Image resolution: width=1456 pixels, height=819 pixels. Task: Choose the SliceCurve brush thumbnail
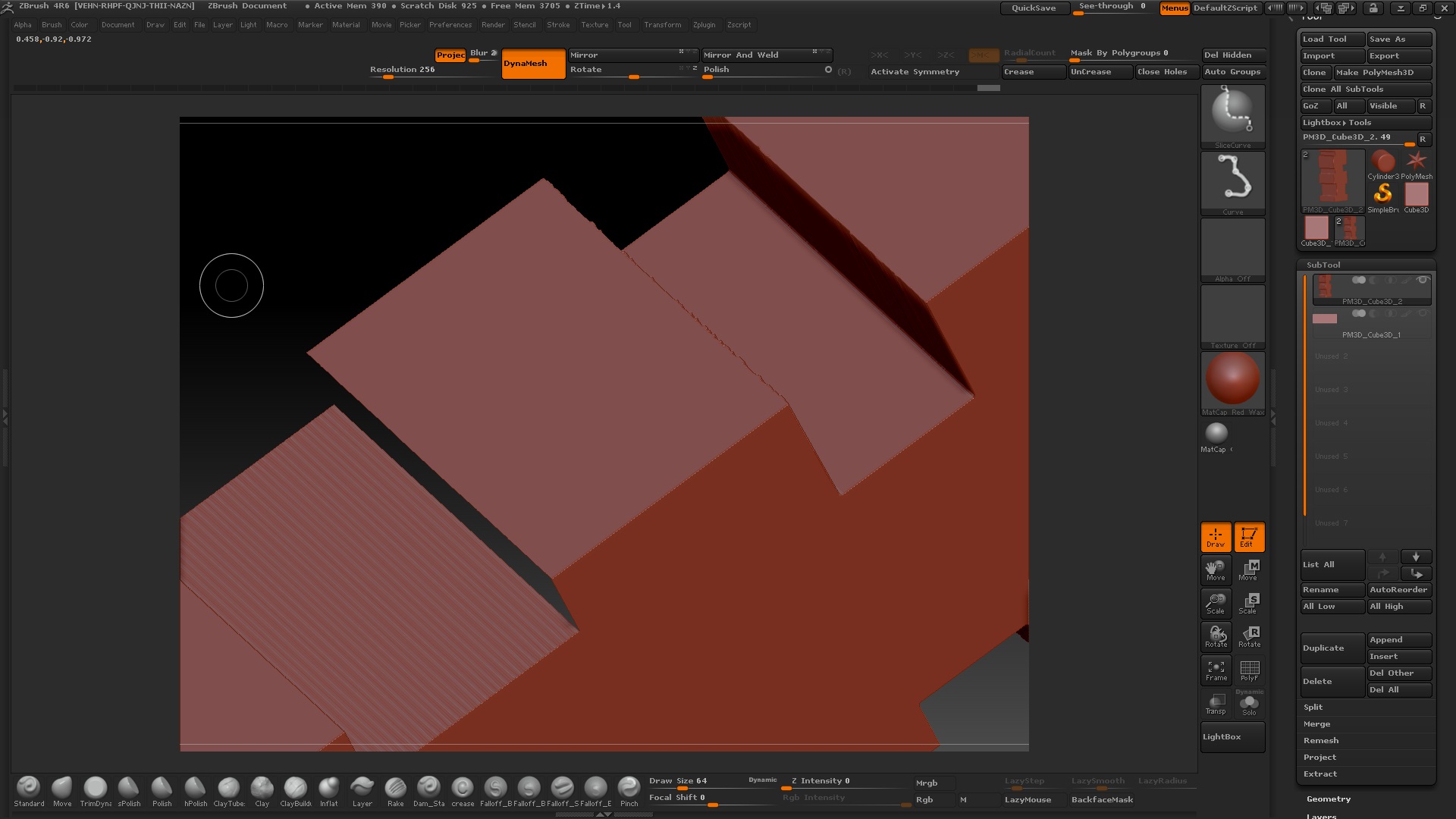tap(1232, 112)
